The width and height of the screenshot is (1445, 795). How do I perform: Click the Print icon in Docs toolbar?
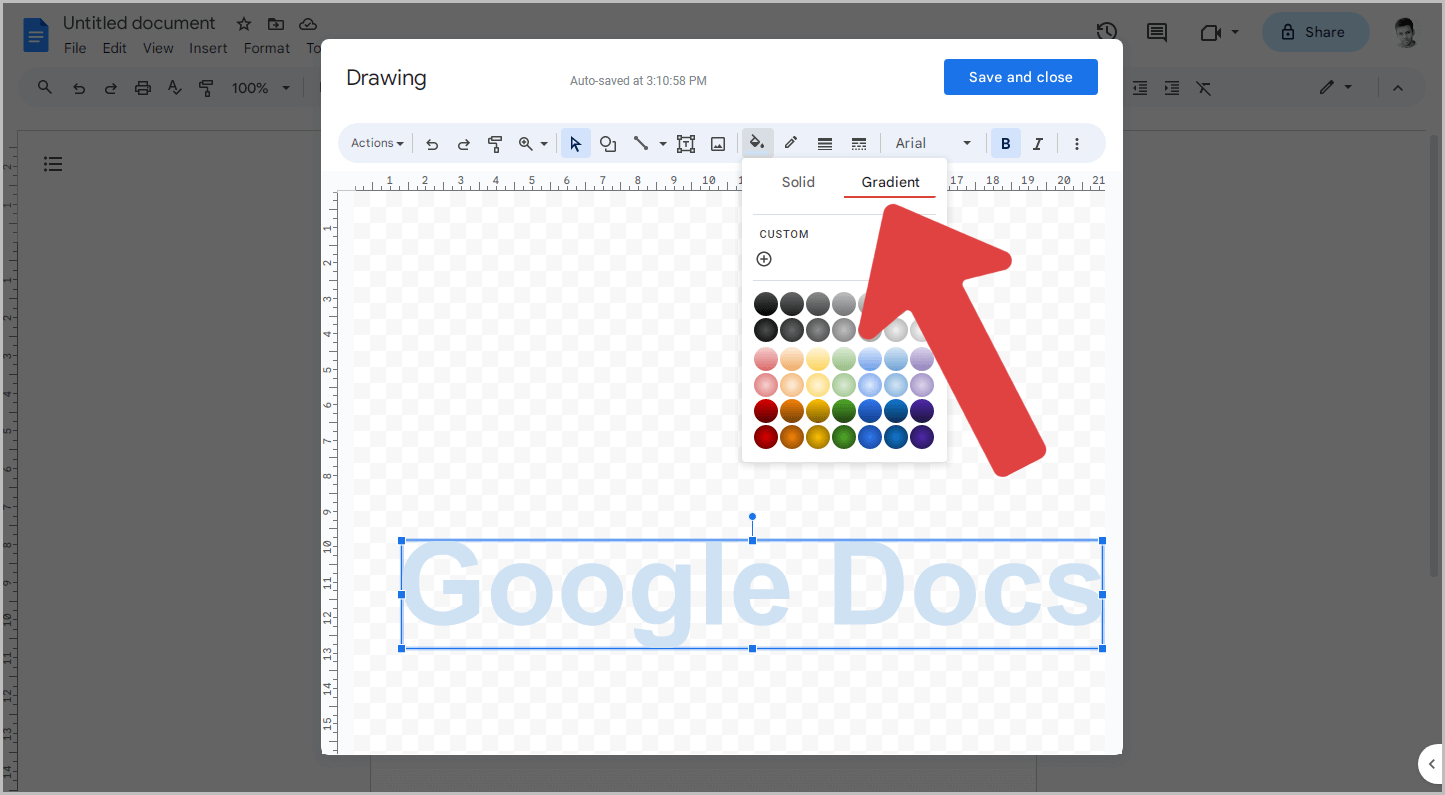coord(143,88)
